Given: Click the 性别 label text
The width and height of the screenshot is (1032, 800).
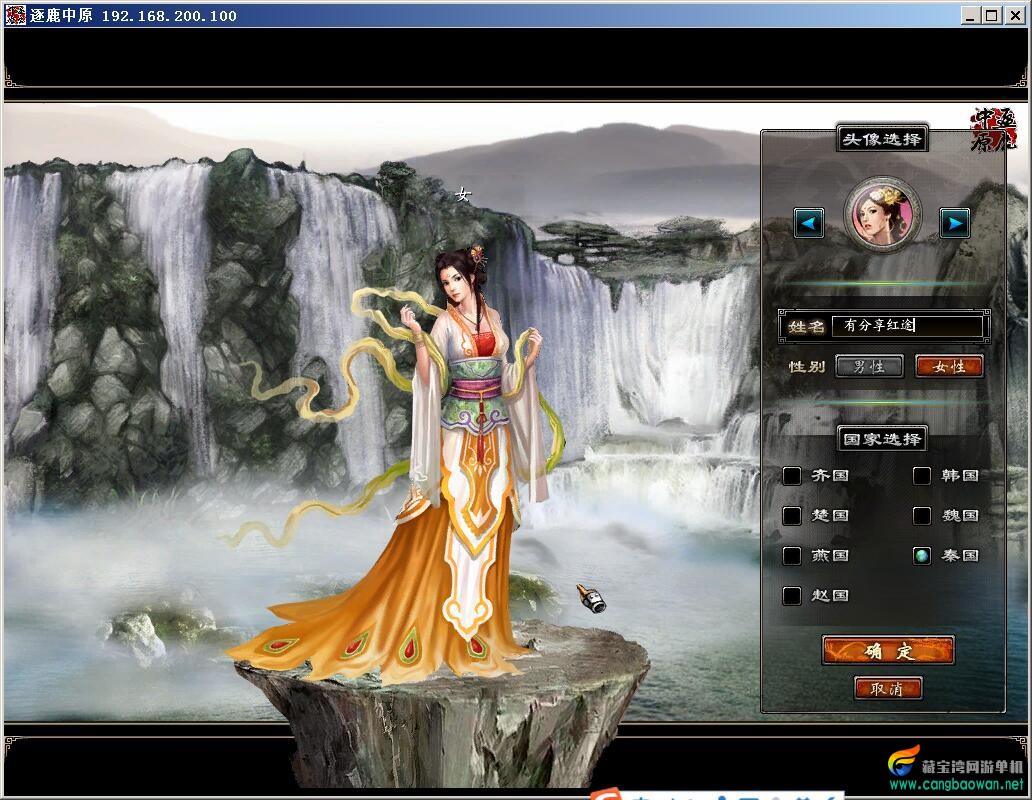Looking at the screenshot, I should tap(807, 366).
